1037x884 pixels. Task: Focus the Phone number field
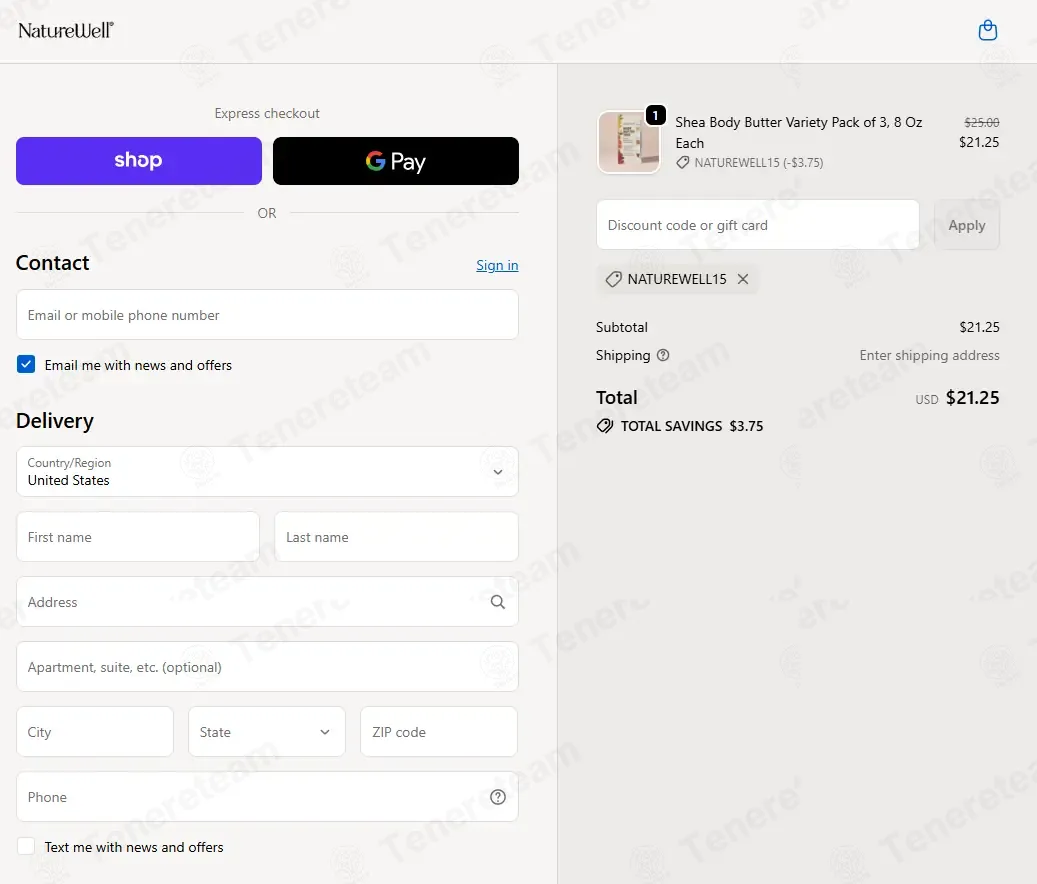pos(267,797)
